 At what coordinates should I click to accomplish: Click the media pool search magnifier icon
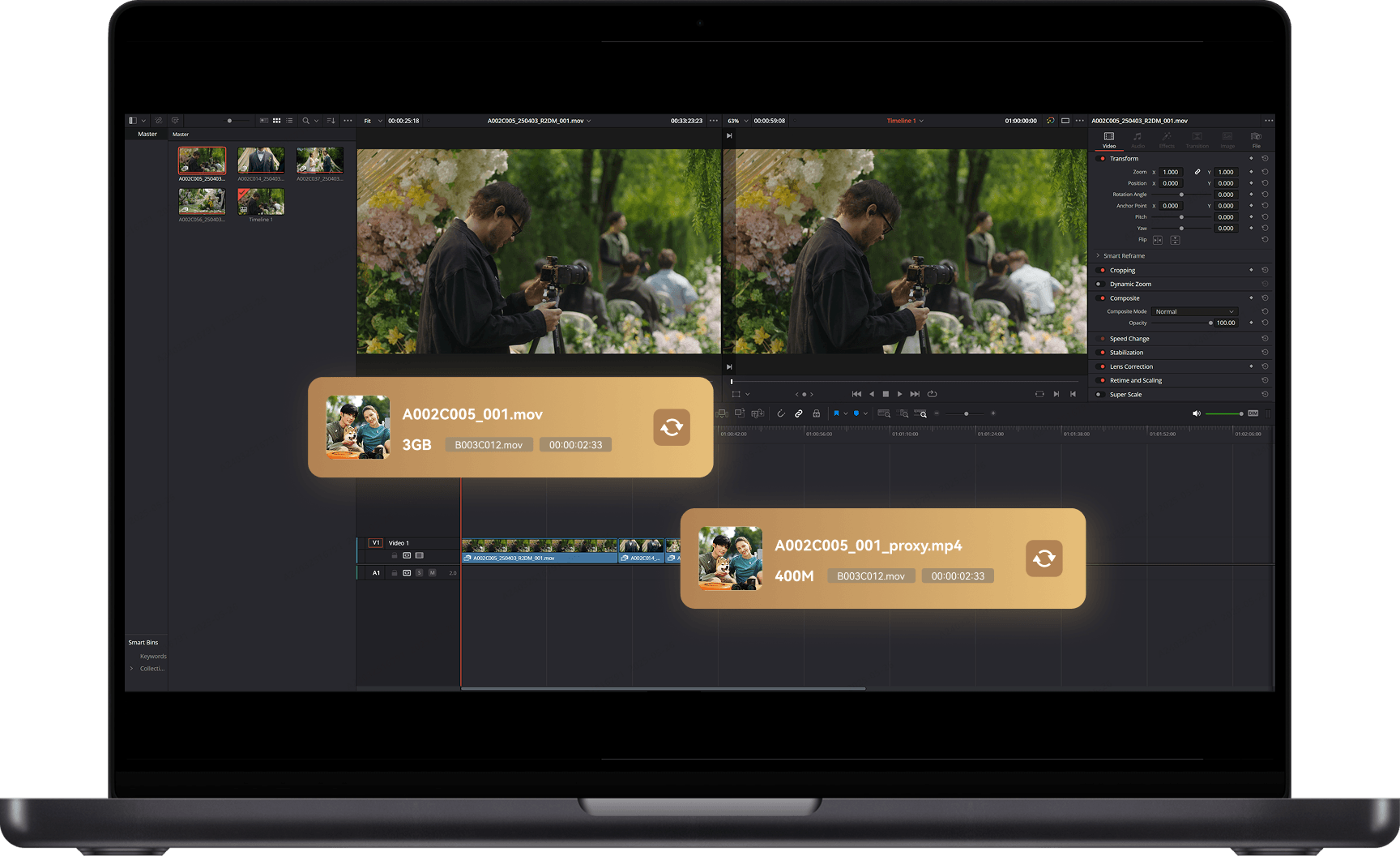(306, 121)
